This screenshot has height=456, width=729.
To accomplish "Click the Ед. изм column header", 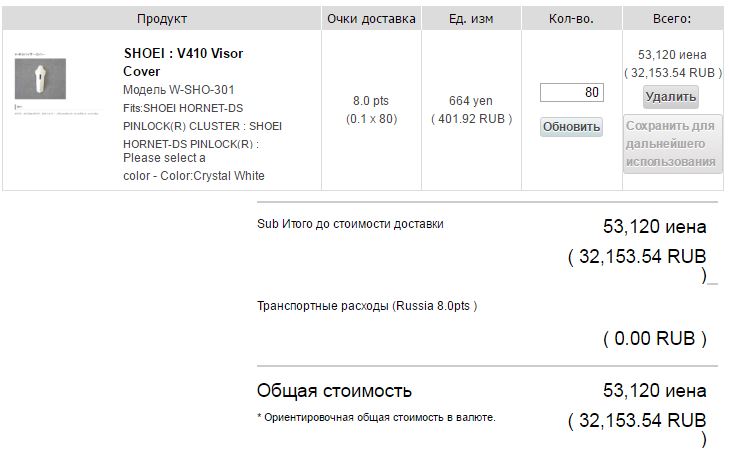I will click(471, 19).
